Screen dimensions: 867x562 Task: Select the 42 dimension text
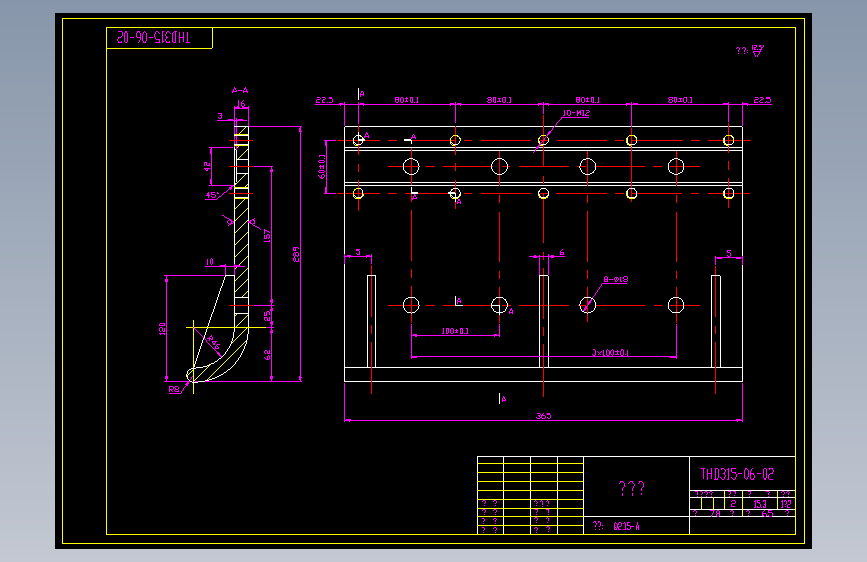click(x=207, y=165)
